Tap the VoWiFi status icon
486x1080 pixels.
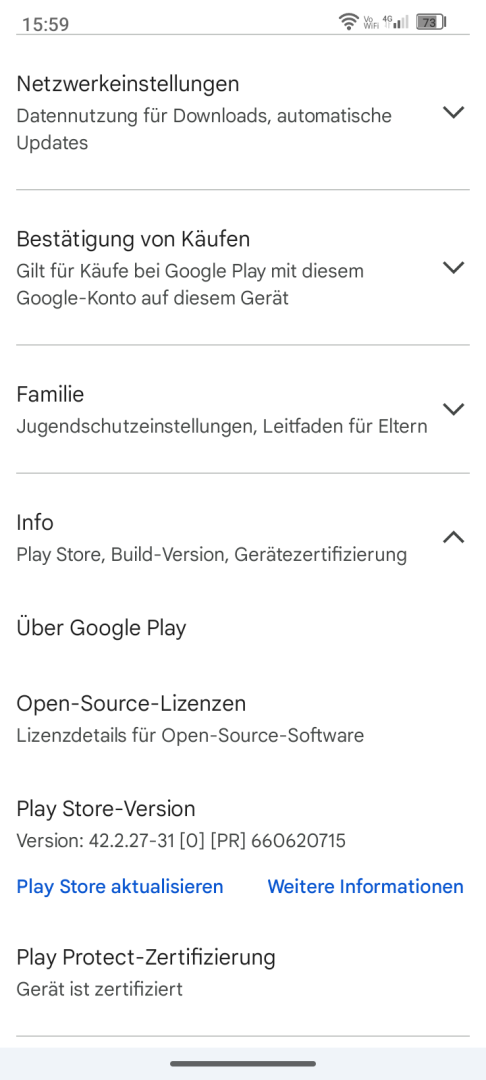(370, 22)
